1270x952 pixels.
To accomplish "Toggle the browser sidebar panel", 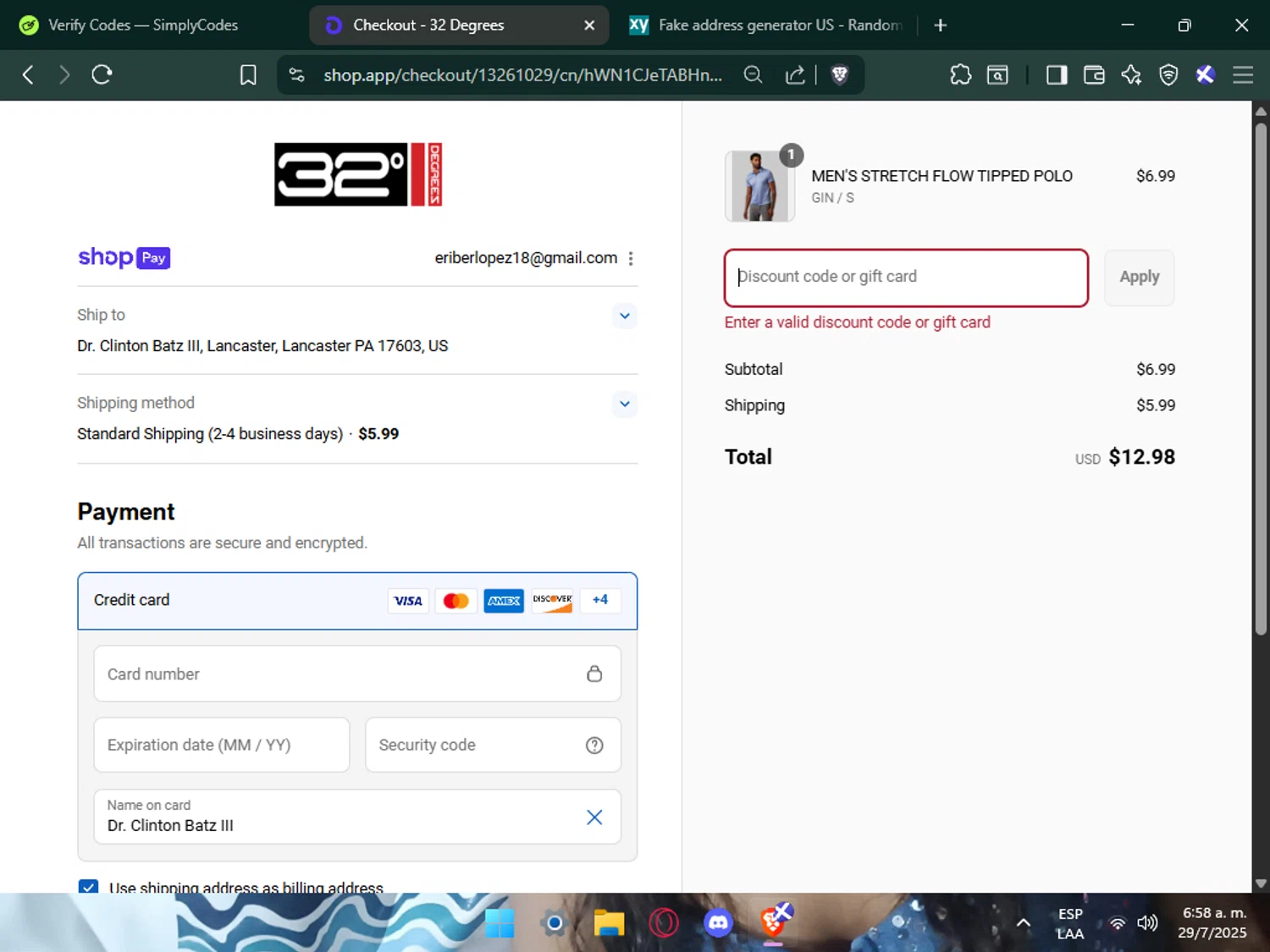I will coord(1057,74).
